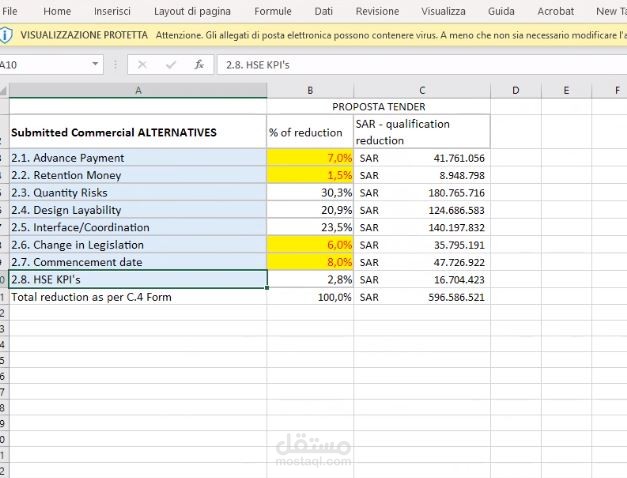Open the Acrobat ribbon tab

tap(555, 11)
